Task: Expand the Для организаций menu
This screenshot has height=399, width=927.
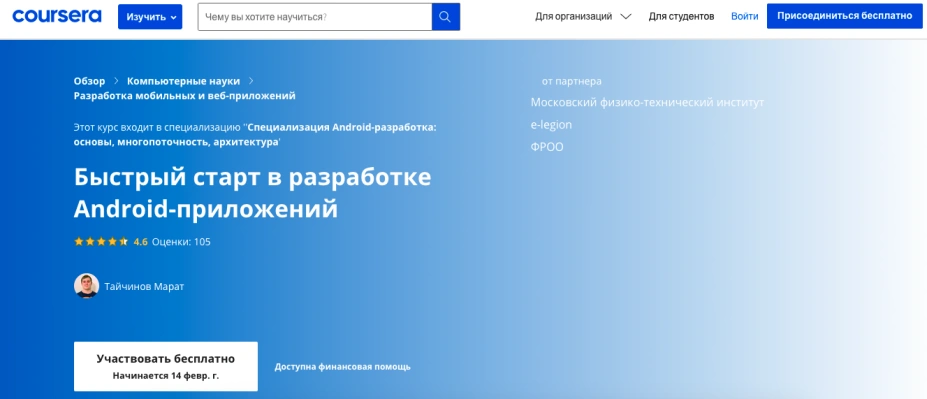Action: click(583, 17)
